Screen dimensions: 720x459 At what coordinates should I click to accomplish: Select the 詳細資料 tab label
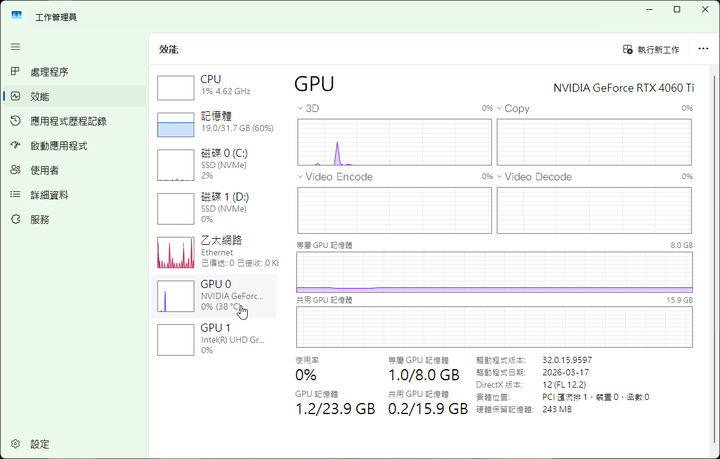pos(49,195)
